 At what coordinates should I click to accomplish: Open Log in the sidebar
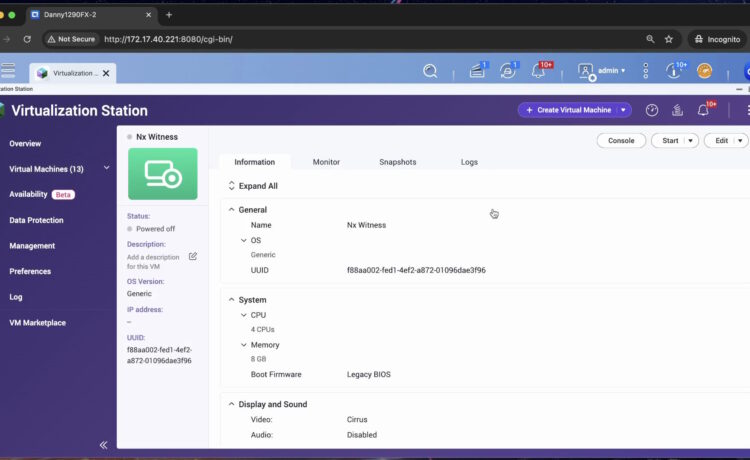pos(16,297)
